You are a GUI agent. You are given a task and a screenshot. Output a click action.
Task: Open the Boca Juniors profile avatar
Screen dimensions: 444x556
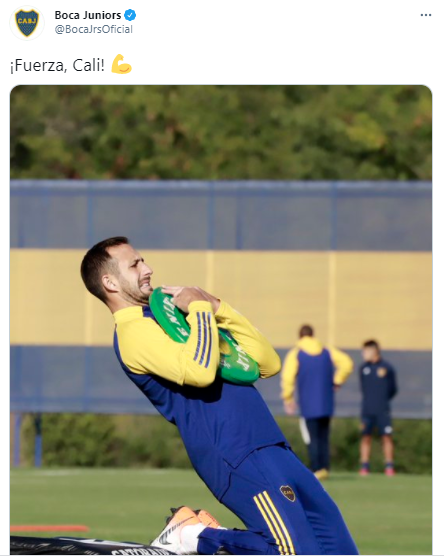[27, 22]
